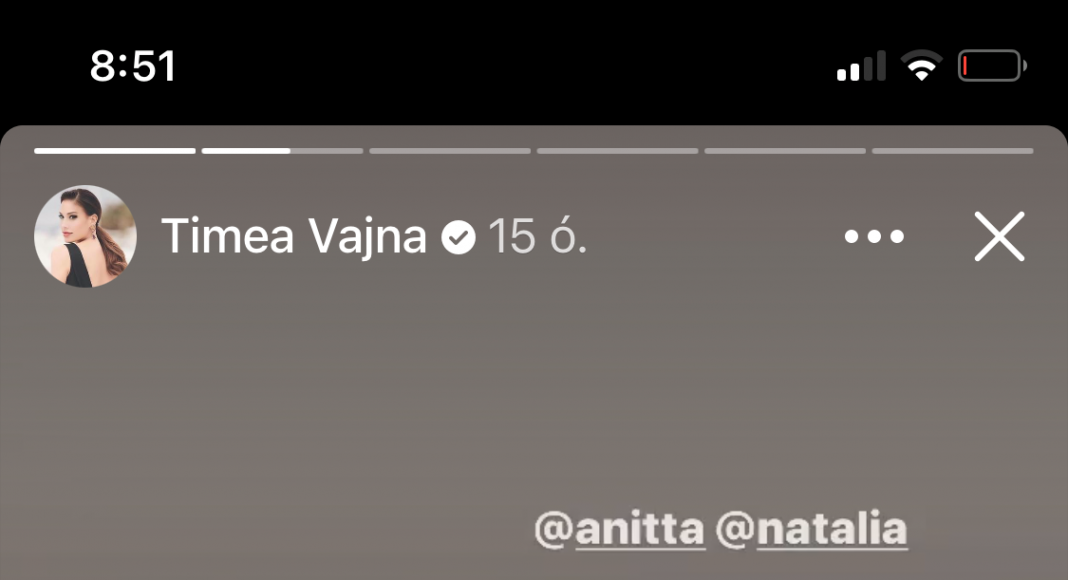Jump to the last story progress segment
The width and height of the screenshot is (1068, 580).
click(952, 151)
